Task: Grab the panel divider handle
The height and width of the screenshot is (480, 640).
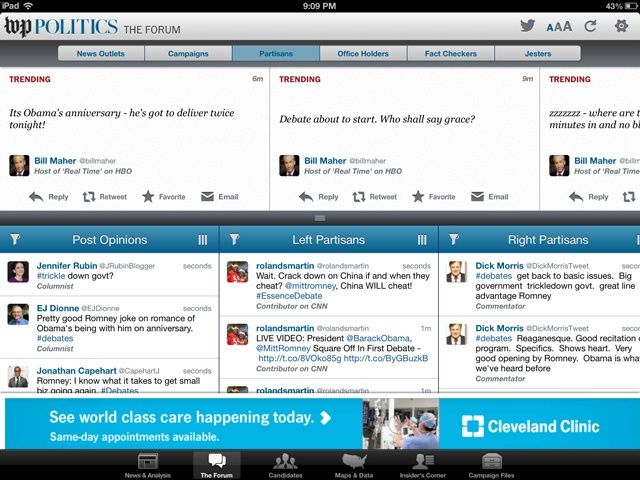Action: point(320,218)
